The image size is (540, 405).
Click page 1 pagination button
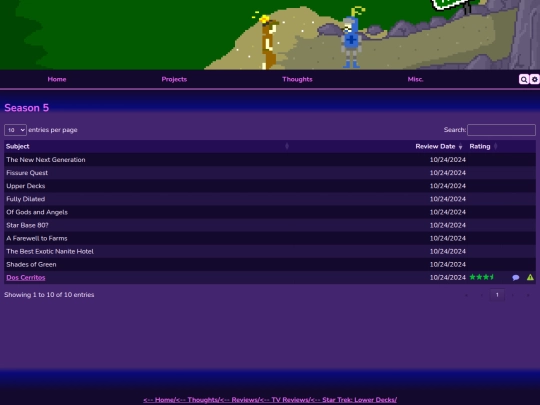[497, 295]
